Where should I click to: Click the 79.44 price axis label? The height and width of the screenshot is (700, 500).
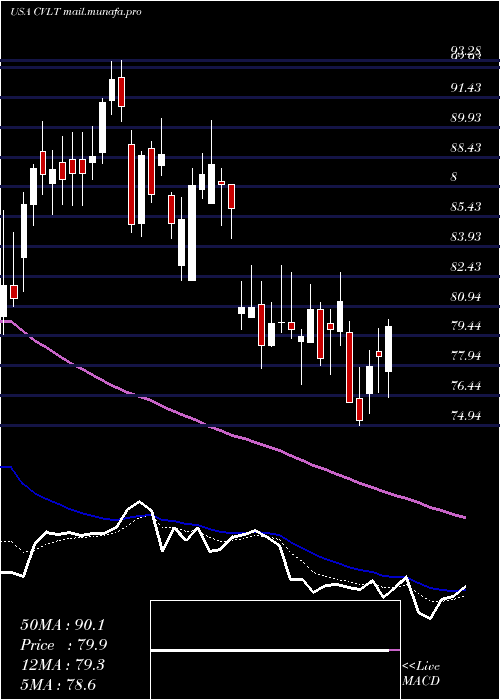(x=466, y=326)
